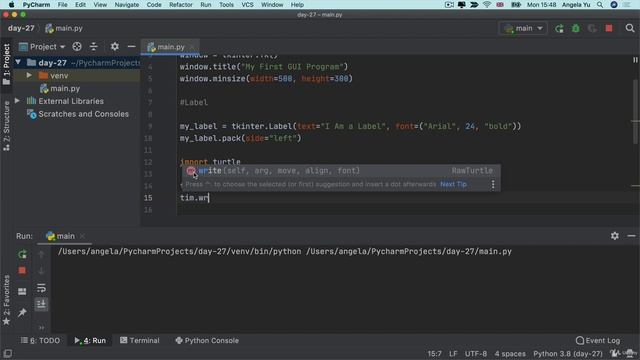Viewport: 640px width, 360px height.
Task: Open the Navigate menu
Action: [x=127, y=5]
